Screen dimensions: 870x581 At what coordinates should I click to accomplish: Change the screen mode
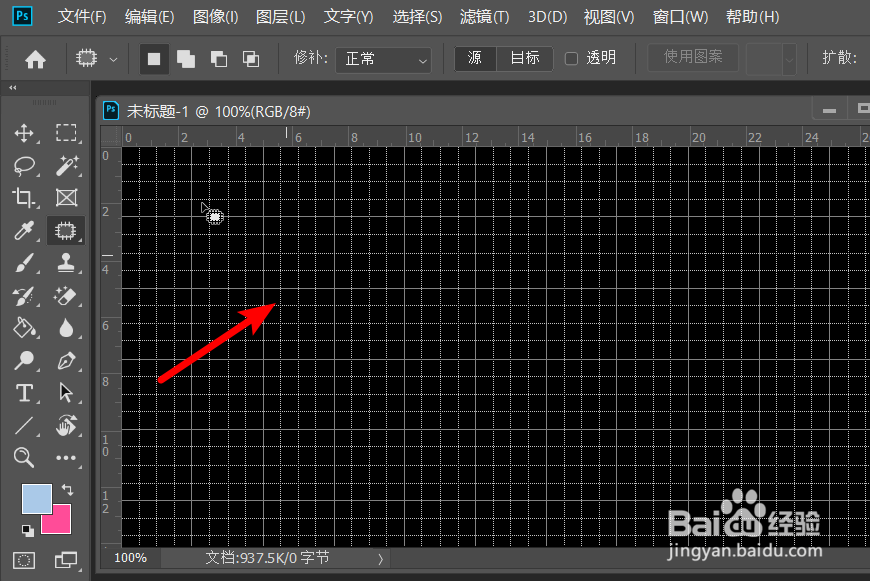click(x=66, y=560)
